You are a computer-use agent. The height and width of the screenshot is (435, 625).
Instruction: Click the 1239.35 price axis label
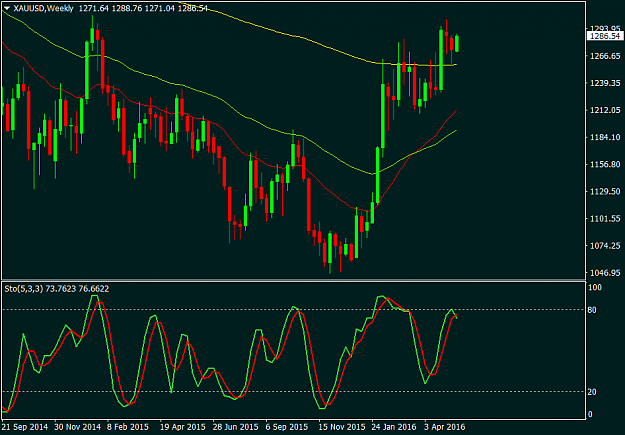tap(605, 83)
